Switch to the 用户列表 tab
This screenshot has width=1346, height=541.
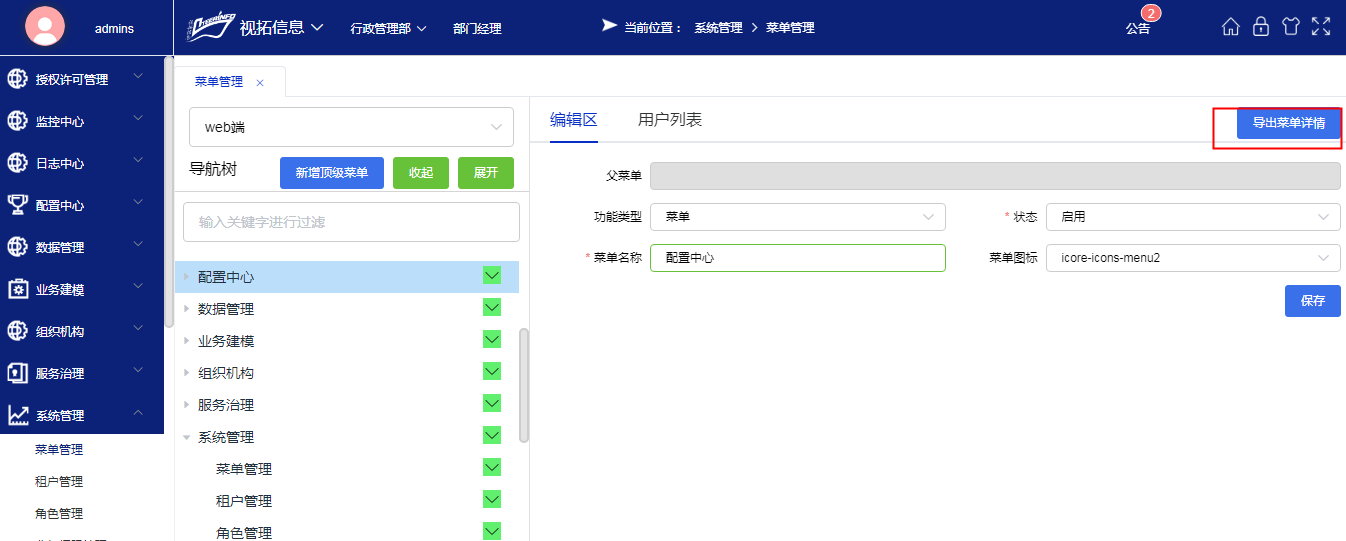670,120
